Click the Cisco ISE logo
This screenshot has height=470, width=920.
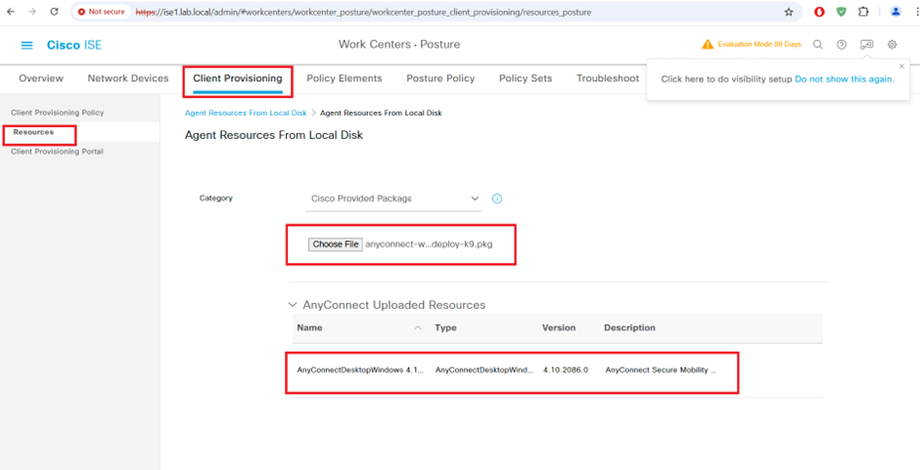(x=75, y=45)
